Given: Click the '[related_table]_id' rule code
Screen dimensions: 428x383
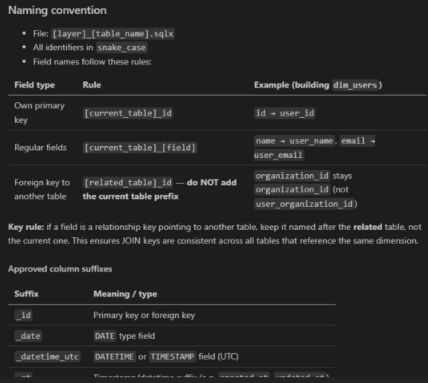Looking at the screenshot, I should (128, 183).
